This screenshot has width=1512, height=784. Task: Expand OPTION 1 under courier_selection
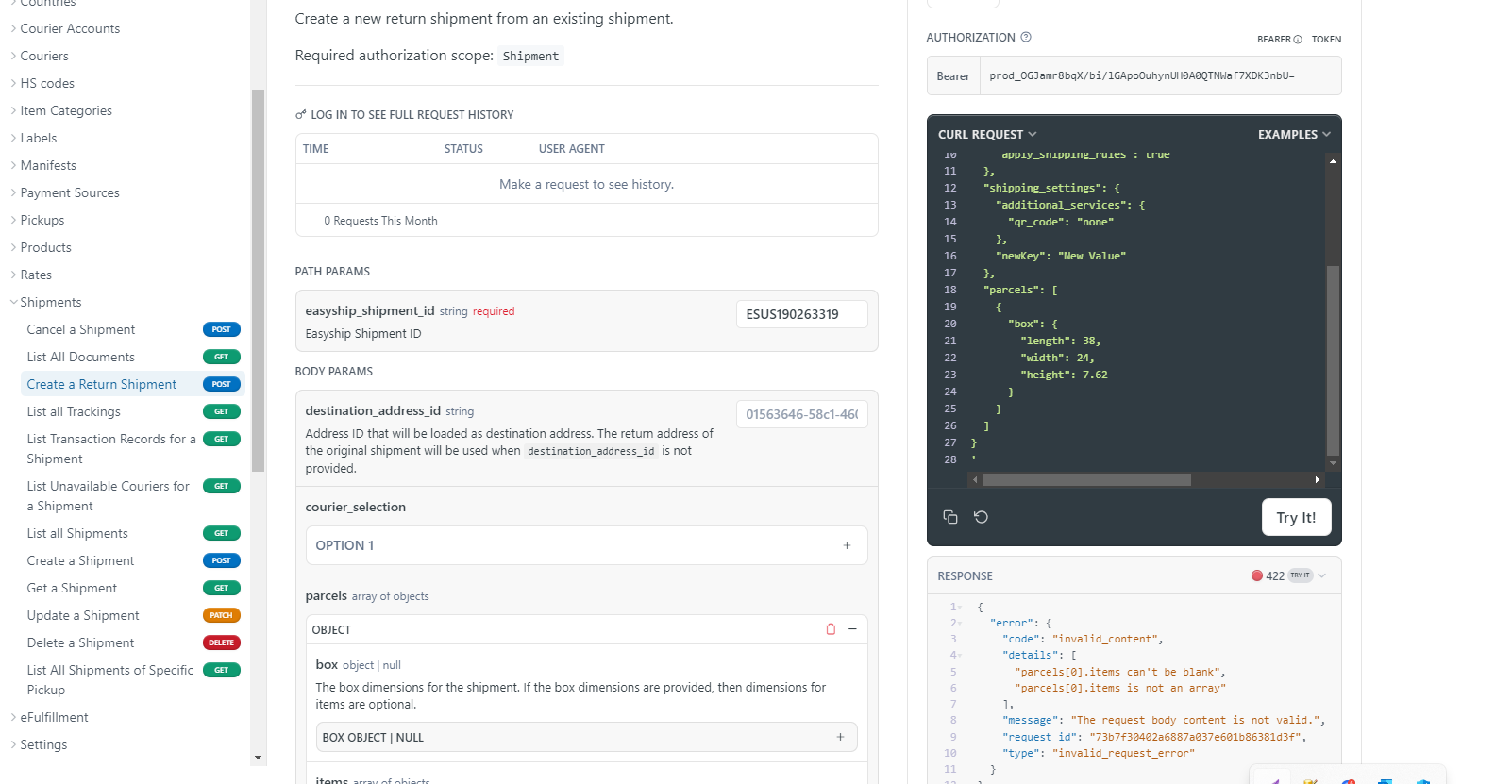[586, 545]
